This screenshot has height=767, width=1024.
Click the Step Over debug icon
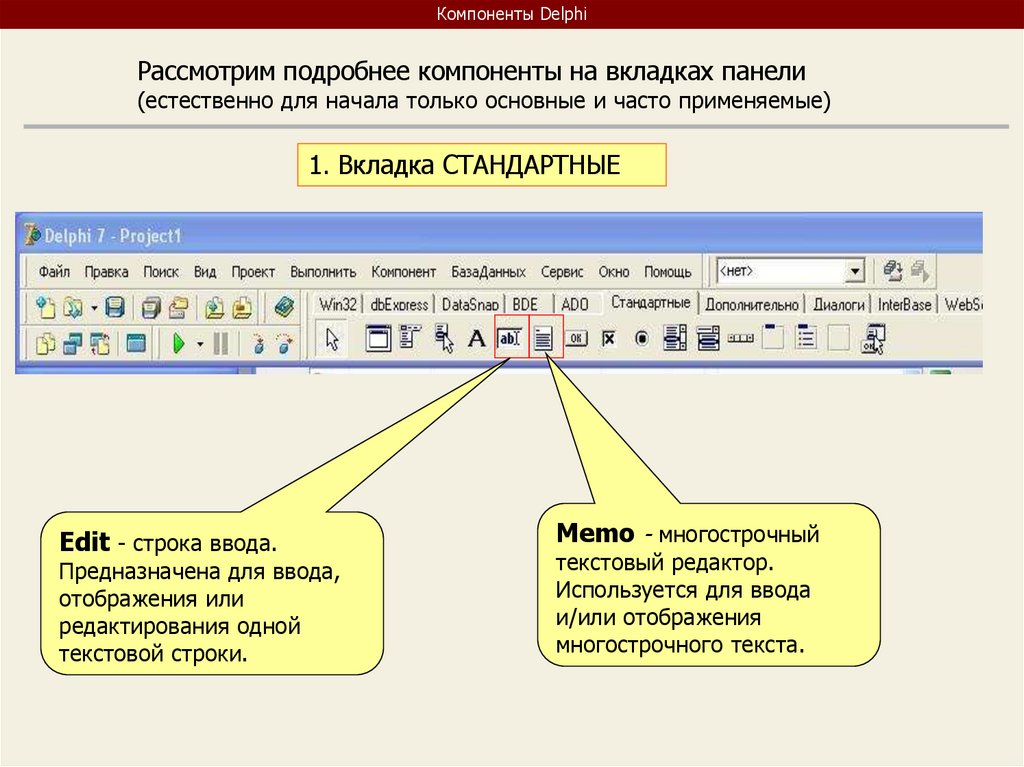285,344
